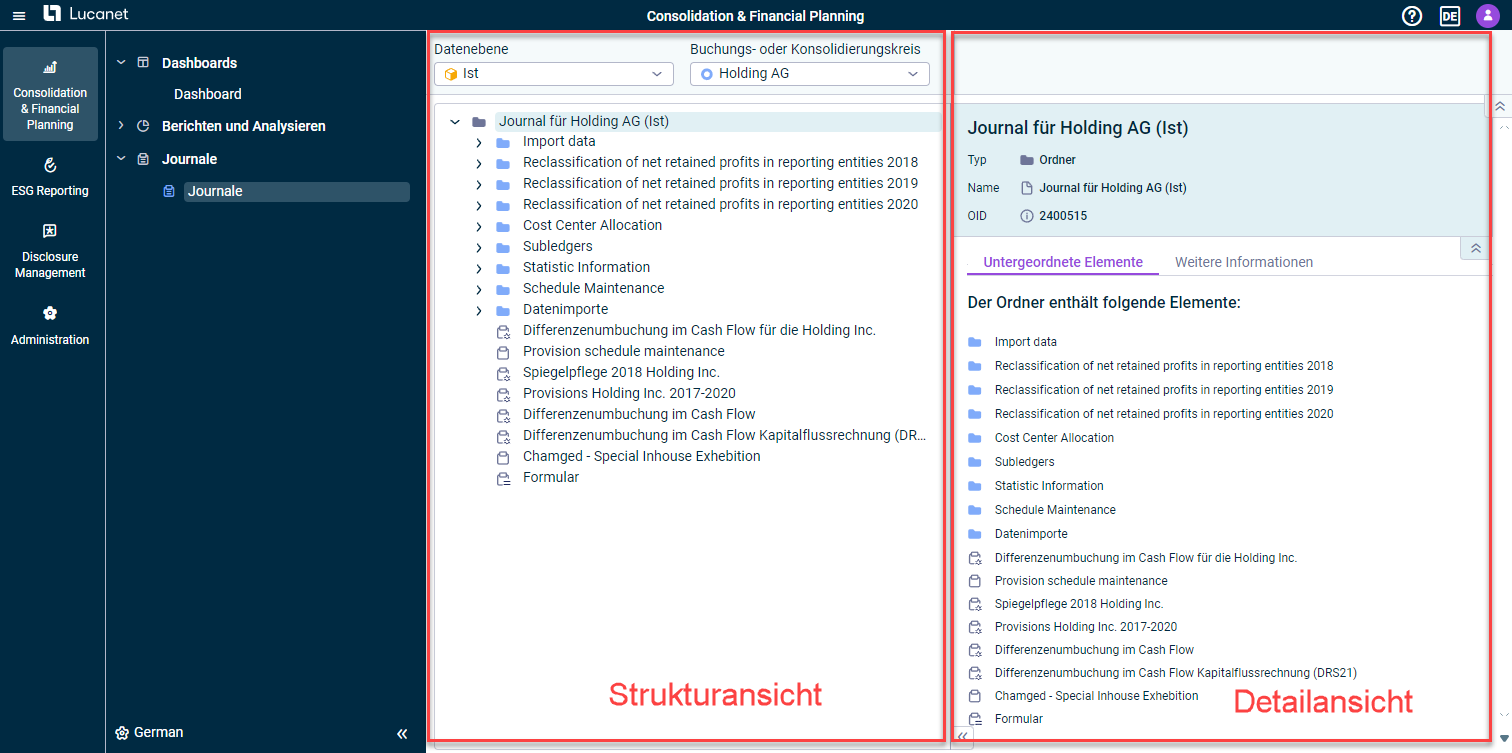Select Journal für Holding AG (Ist) tree root
This screenshot has width=1512, height=753.
(x=584, y=121)
